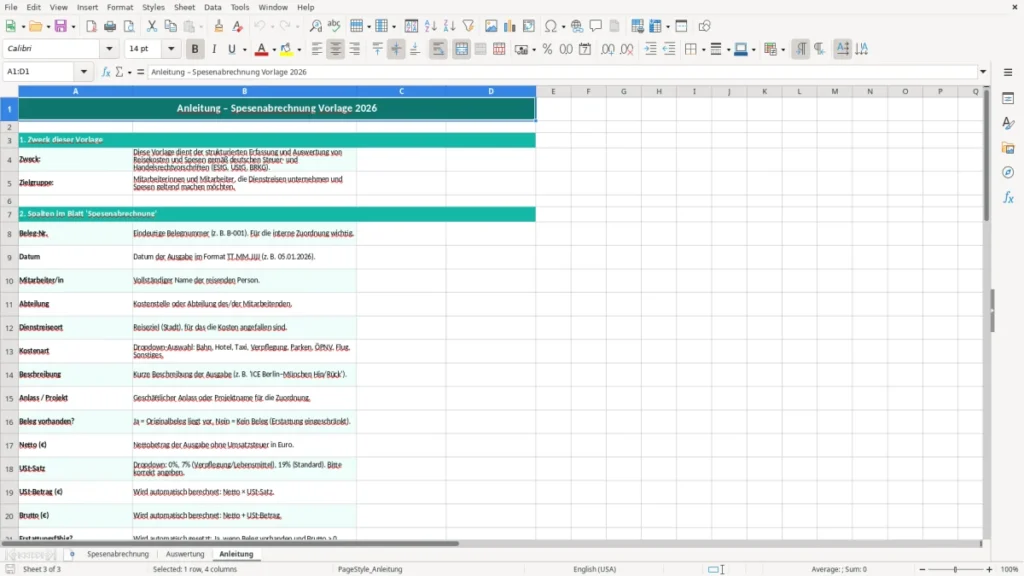Open the sidebar Functions panel
1024x576 pixels.
coord(1008,197)
